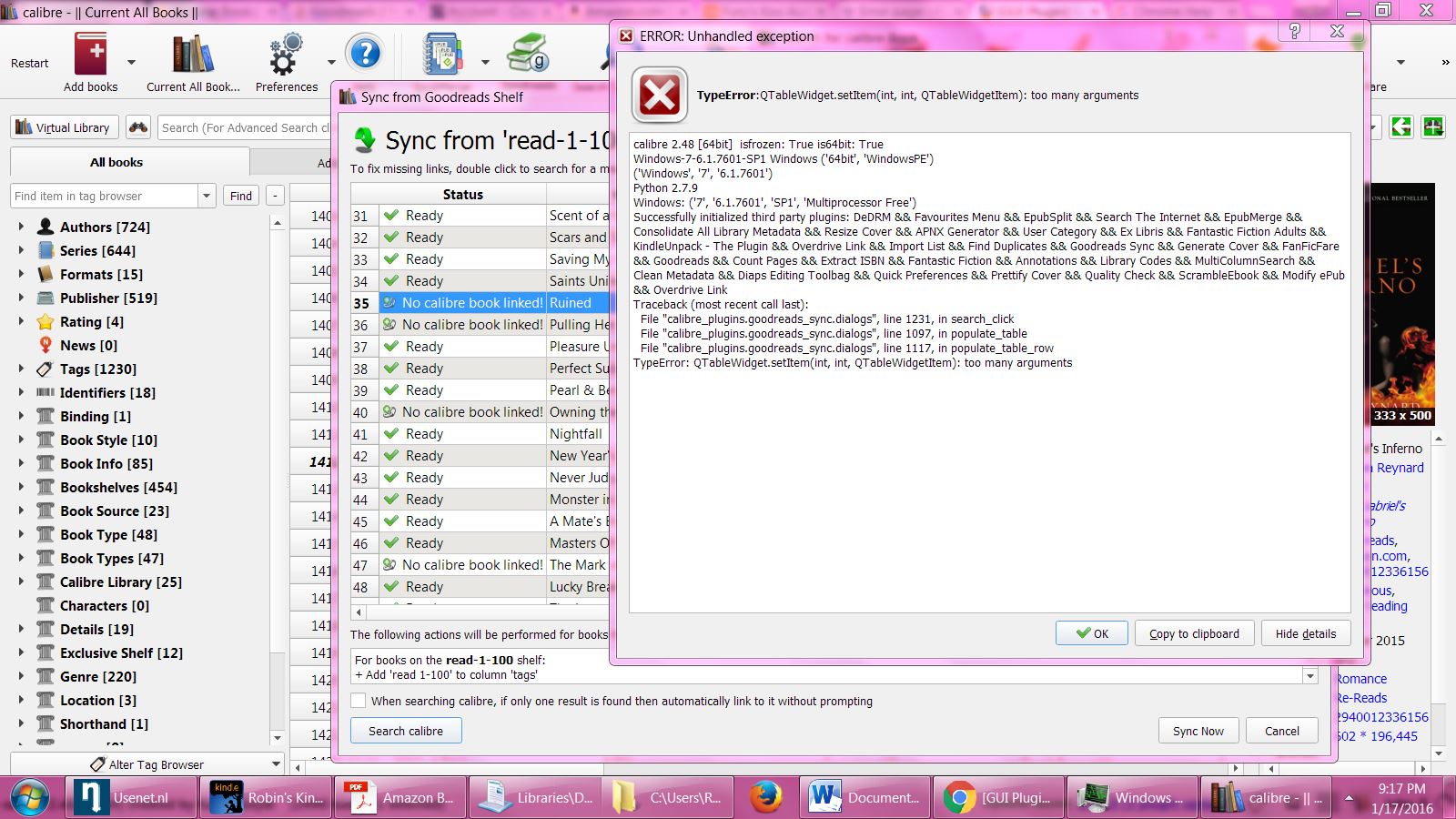Open calibre Preferences gear icon
Screen dimensions: 1456x819
[286, 55]
